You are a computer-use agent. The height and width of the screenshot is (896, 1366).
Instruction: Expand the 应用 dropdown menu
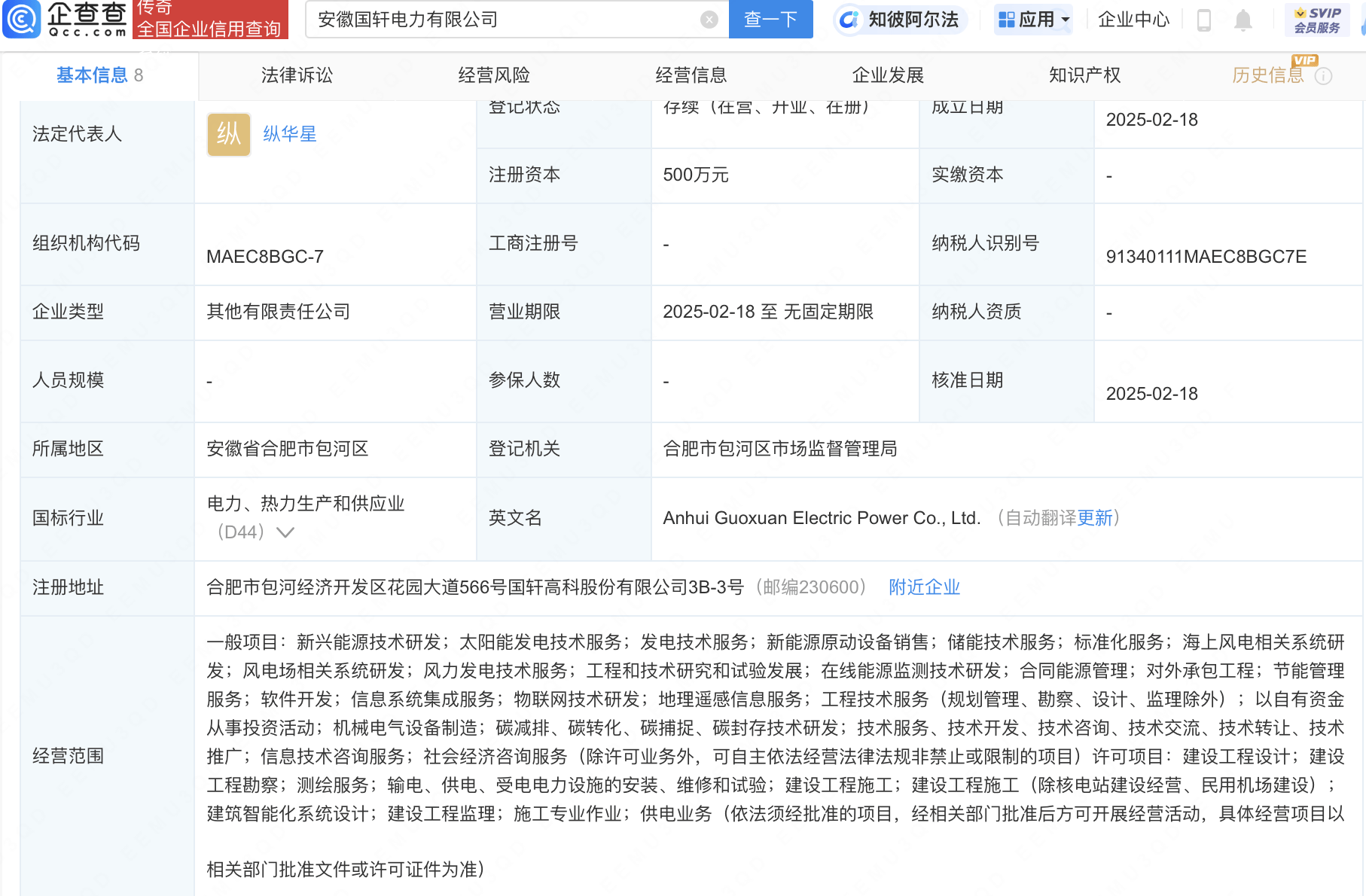[1033, 20]
